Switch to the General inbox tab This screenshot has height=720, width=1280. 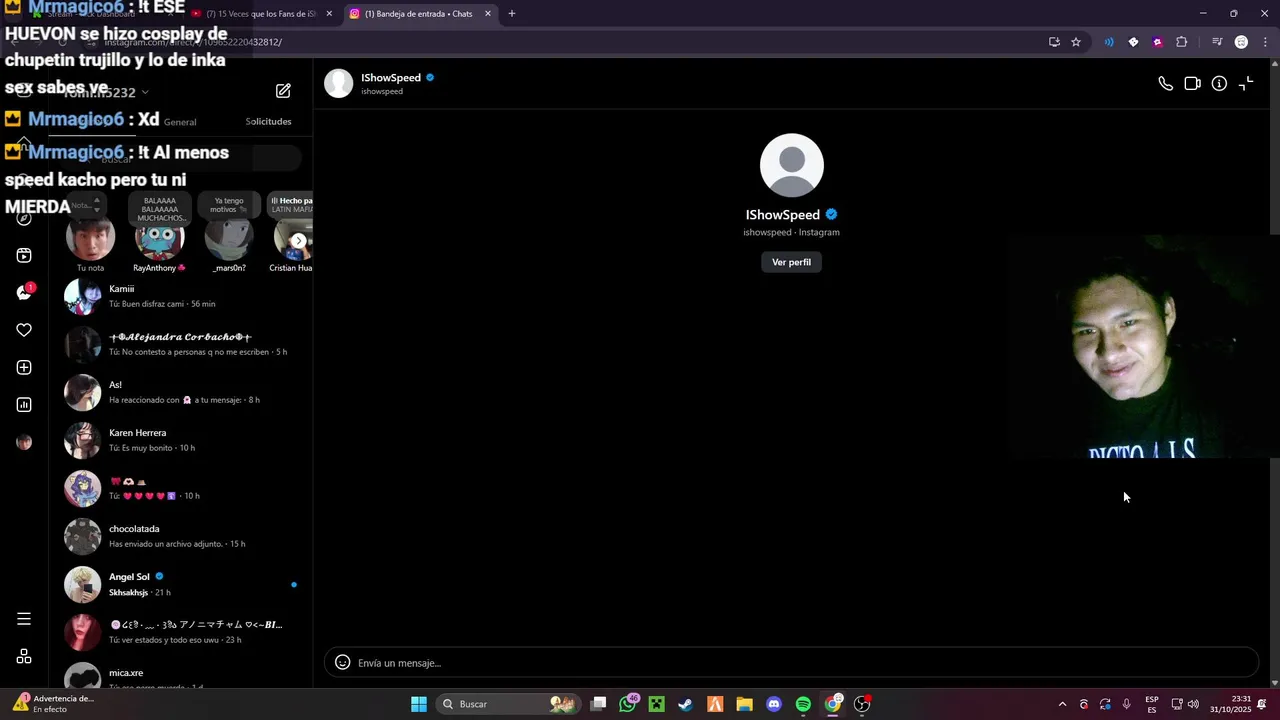(180, 122)
